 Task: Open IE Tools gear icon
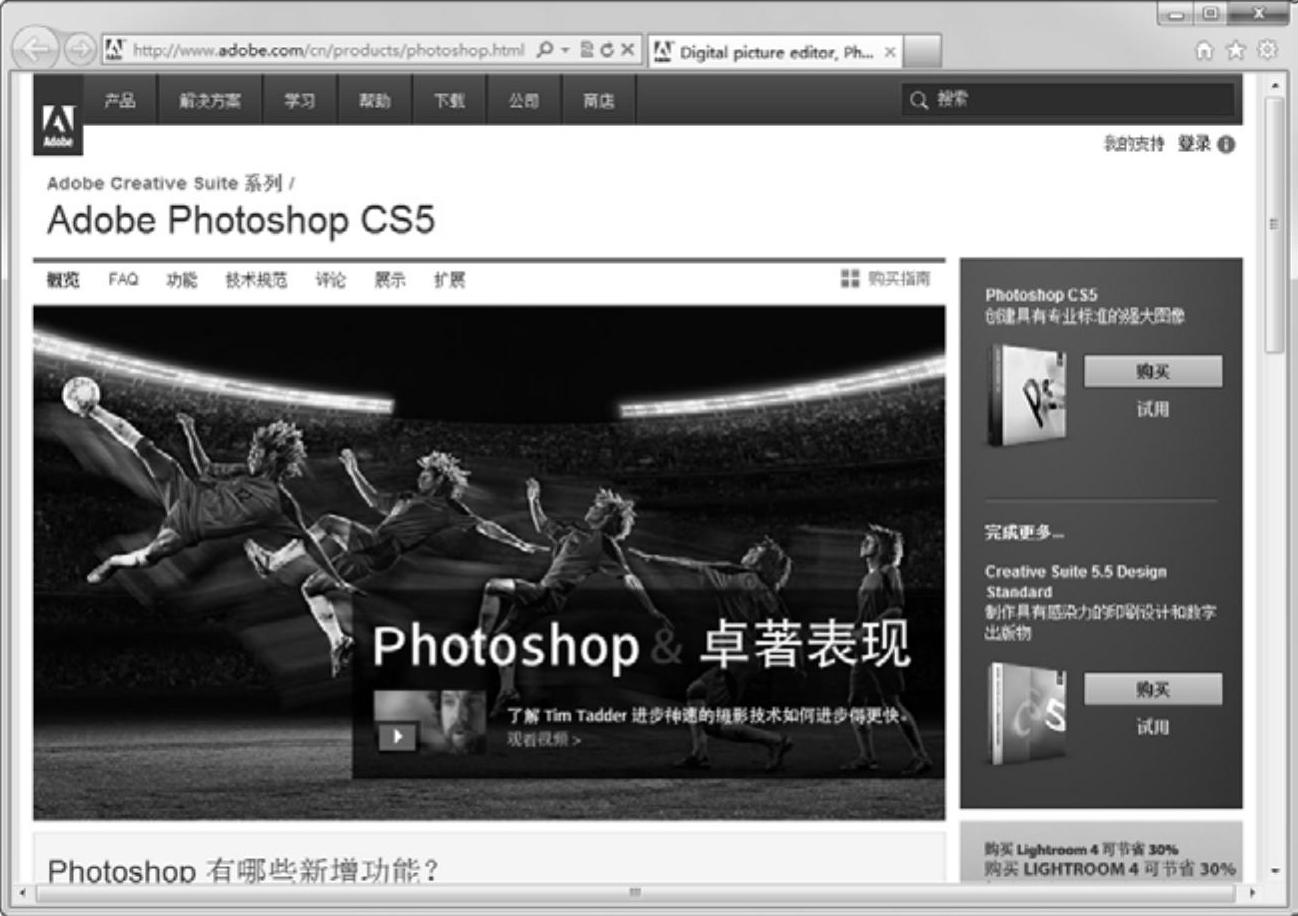(1267, 51)
